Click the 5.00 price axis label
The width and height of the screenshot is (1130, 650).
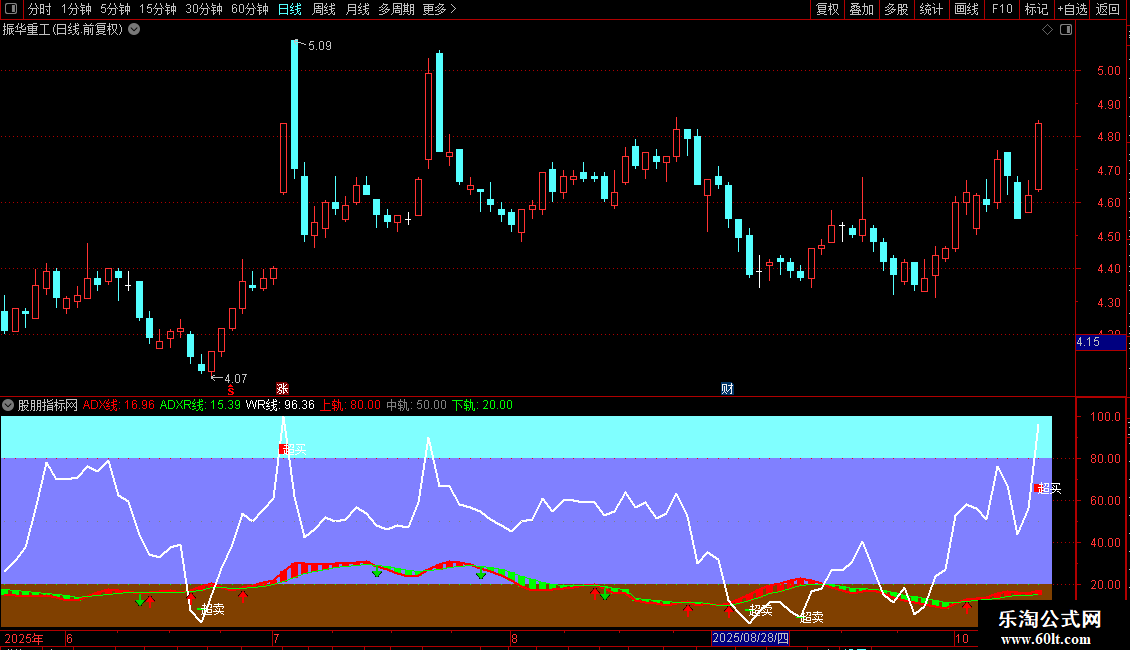(x=1108, y=71)
